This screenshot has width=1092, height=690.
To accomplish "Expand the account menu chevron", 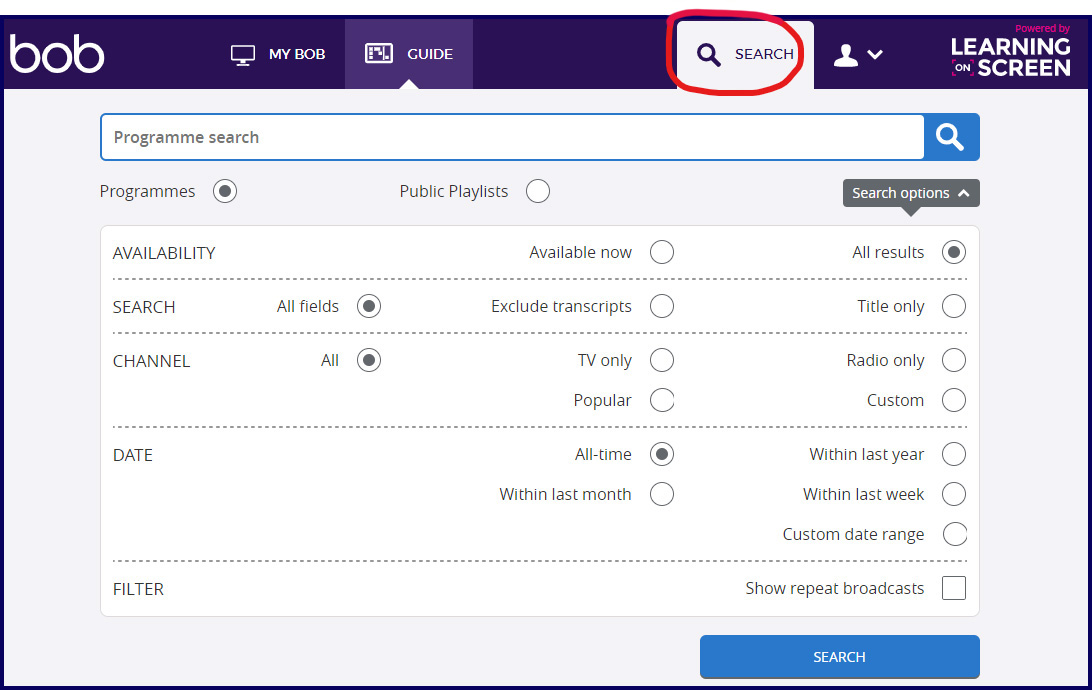I will (876, 55).
